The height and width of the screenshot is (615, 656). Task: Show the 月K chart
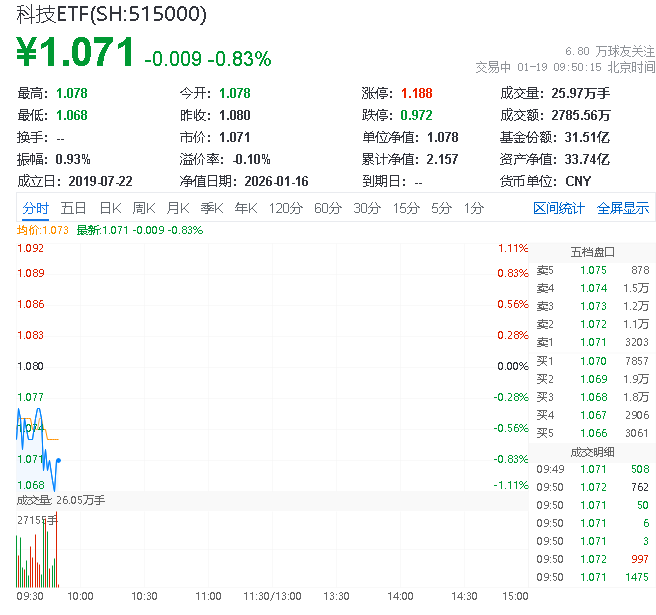point(178,208)
